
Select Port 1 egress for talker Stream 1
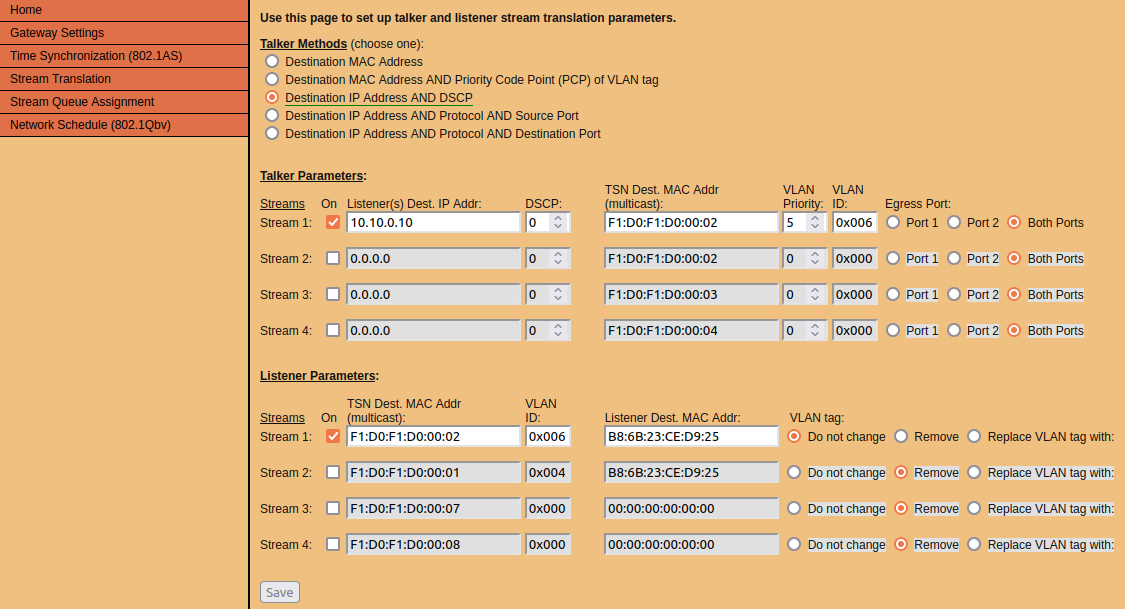point(893,222)
